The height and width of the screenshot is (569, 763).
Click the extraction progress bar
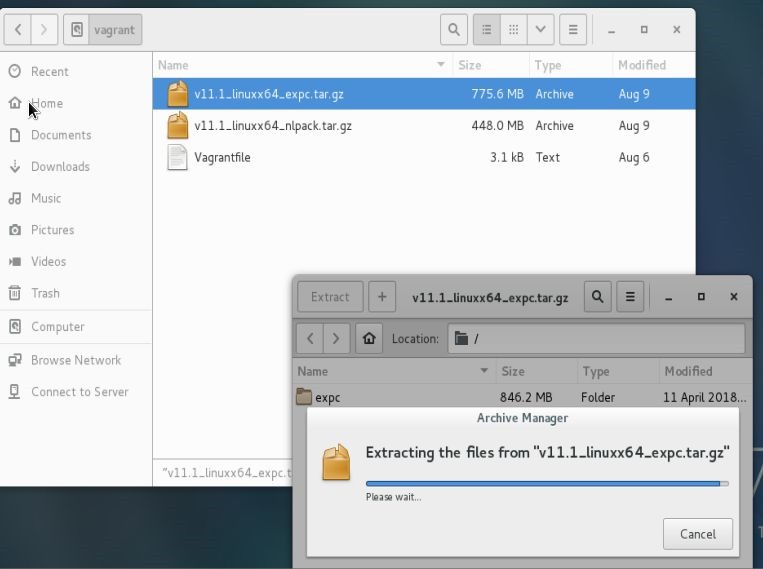(546, 483)
